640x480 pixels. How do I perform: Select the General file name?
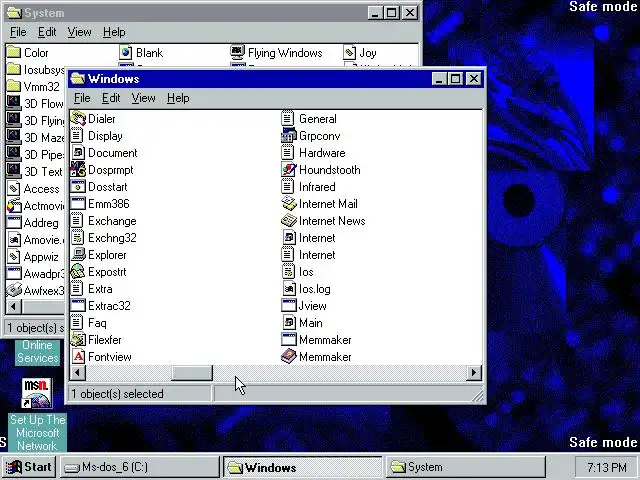pyautogui.click(x=318, y=119)
